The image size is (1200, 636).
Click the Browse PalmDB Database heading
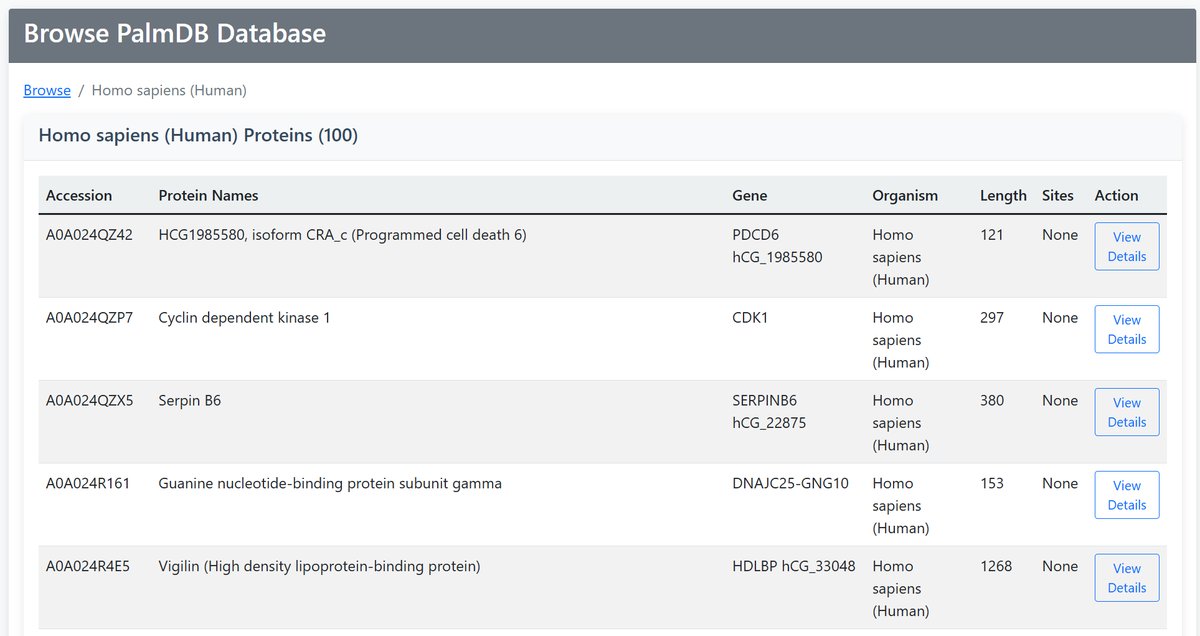pos(175,34)
